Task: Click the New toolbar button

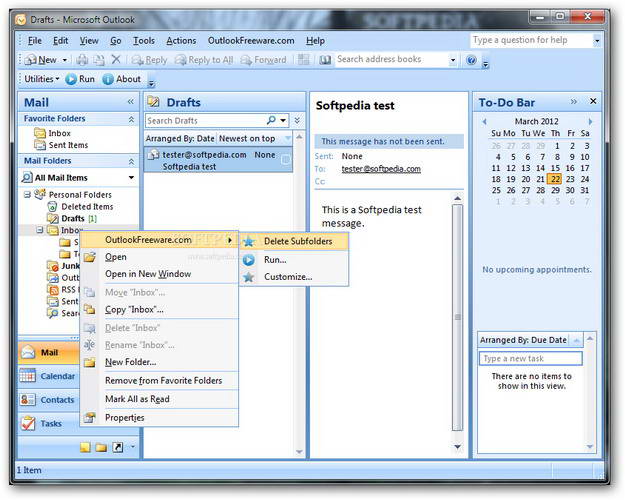Action: (x=41, y=60)
